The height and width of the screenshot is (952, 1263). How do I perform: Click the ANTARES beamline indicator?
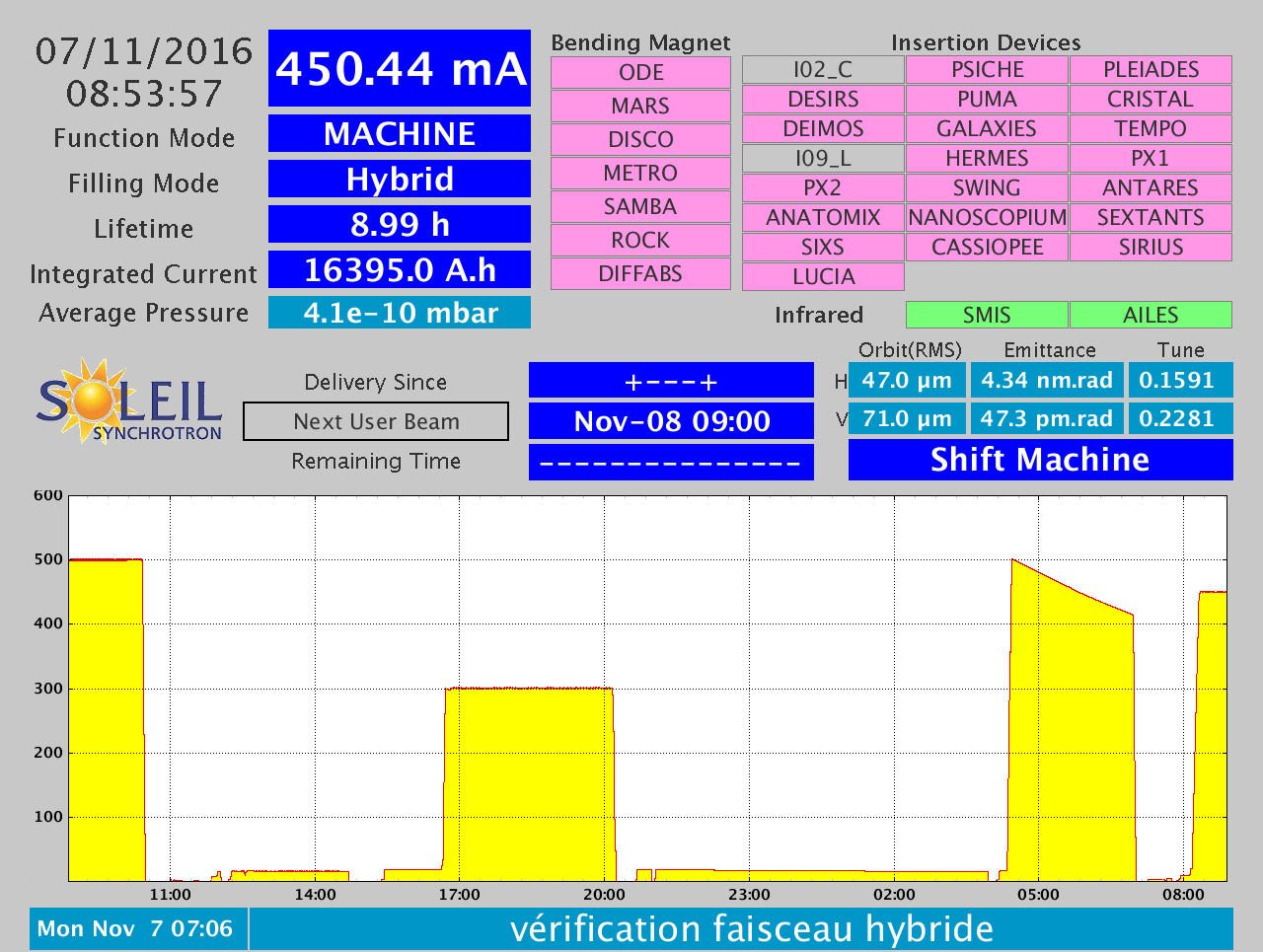point(1151,187)
